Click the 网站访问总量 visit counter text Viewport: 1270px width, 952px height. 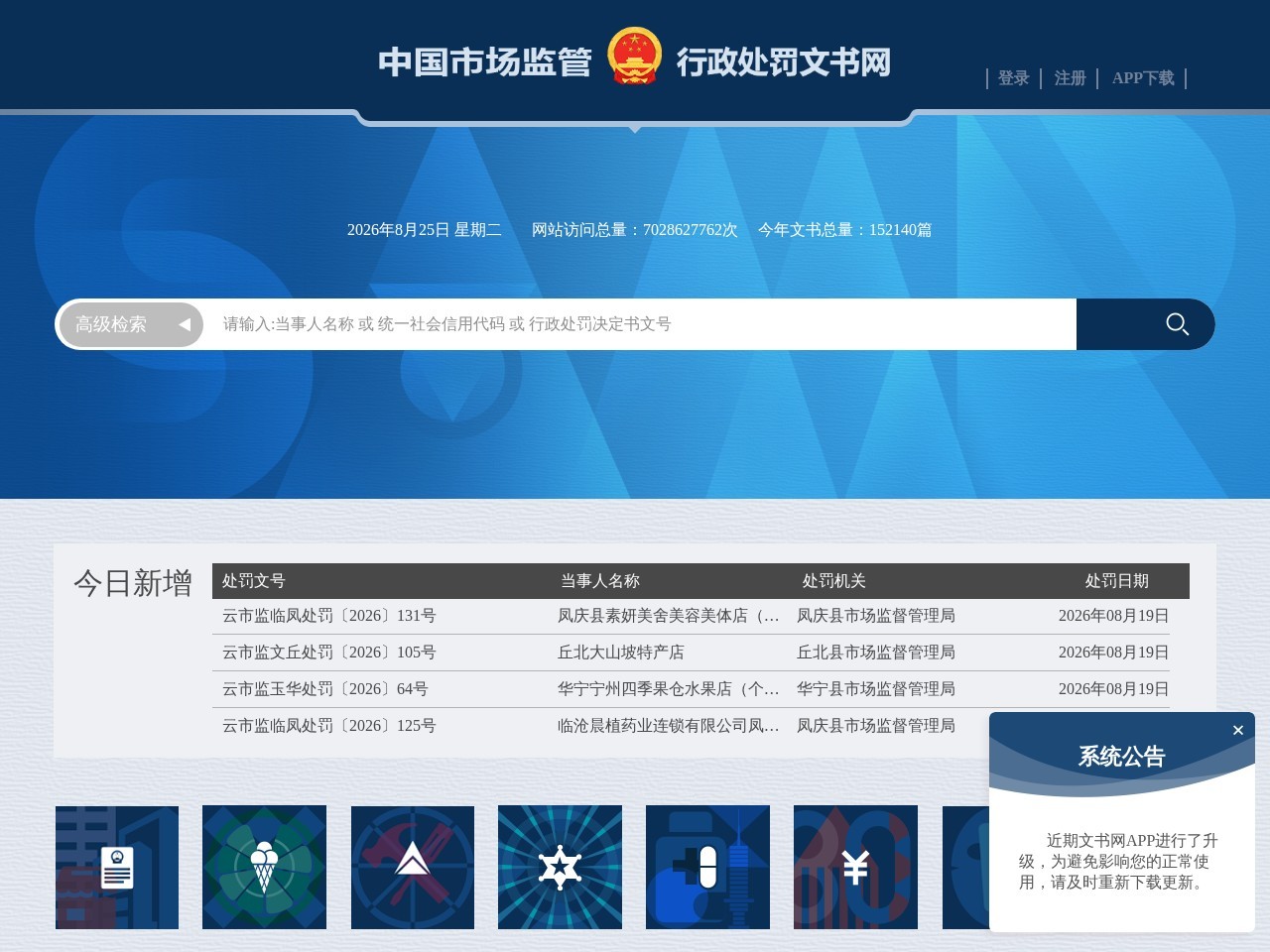(635, 230)
